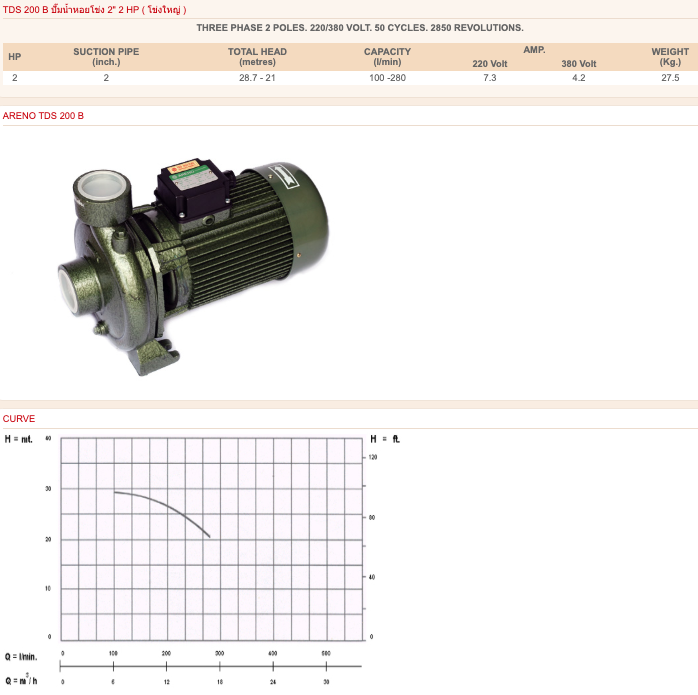Click the HP column header
Image resolution: width=698 pixels, height=695 pixels.
pyautogui.click(x=15, y=57)
